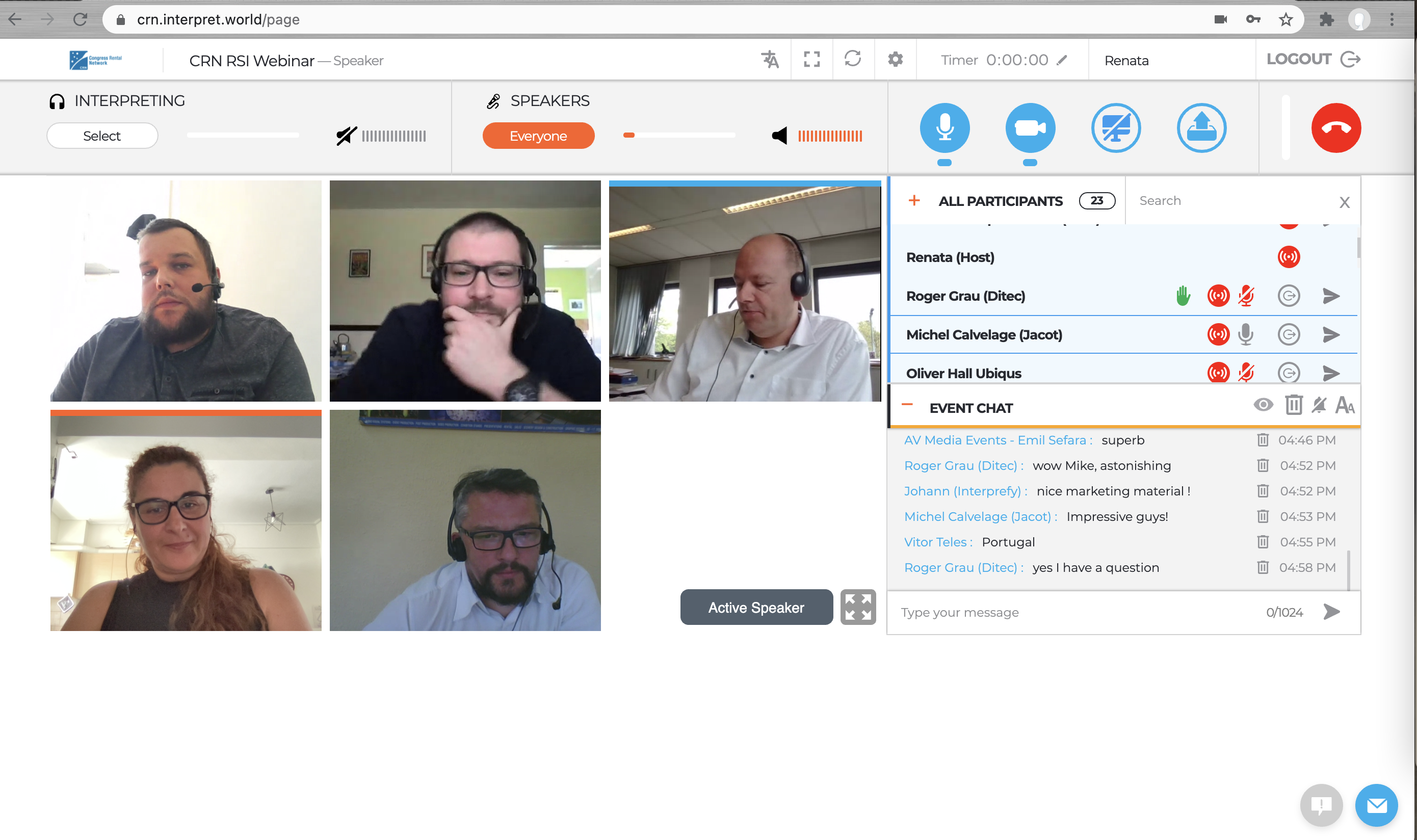Reload the browser page
The width and height of the screenshot is (1417, 840).
pyautogui.click(x=80, y=19)
